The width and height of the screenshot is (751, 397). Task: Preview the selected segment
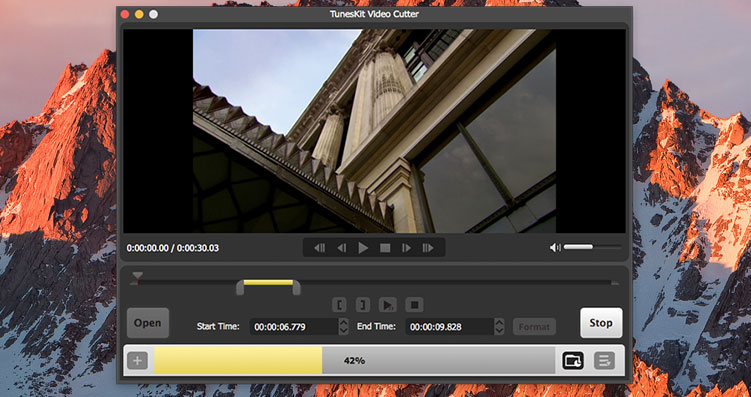click(387, 305)
